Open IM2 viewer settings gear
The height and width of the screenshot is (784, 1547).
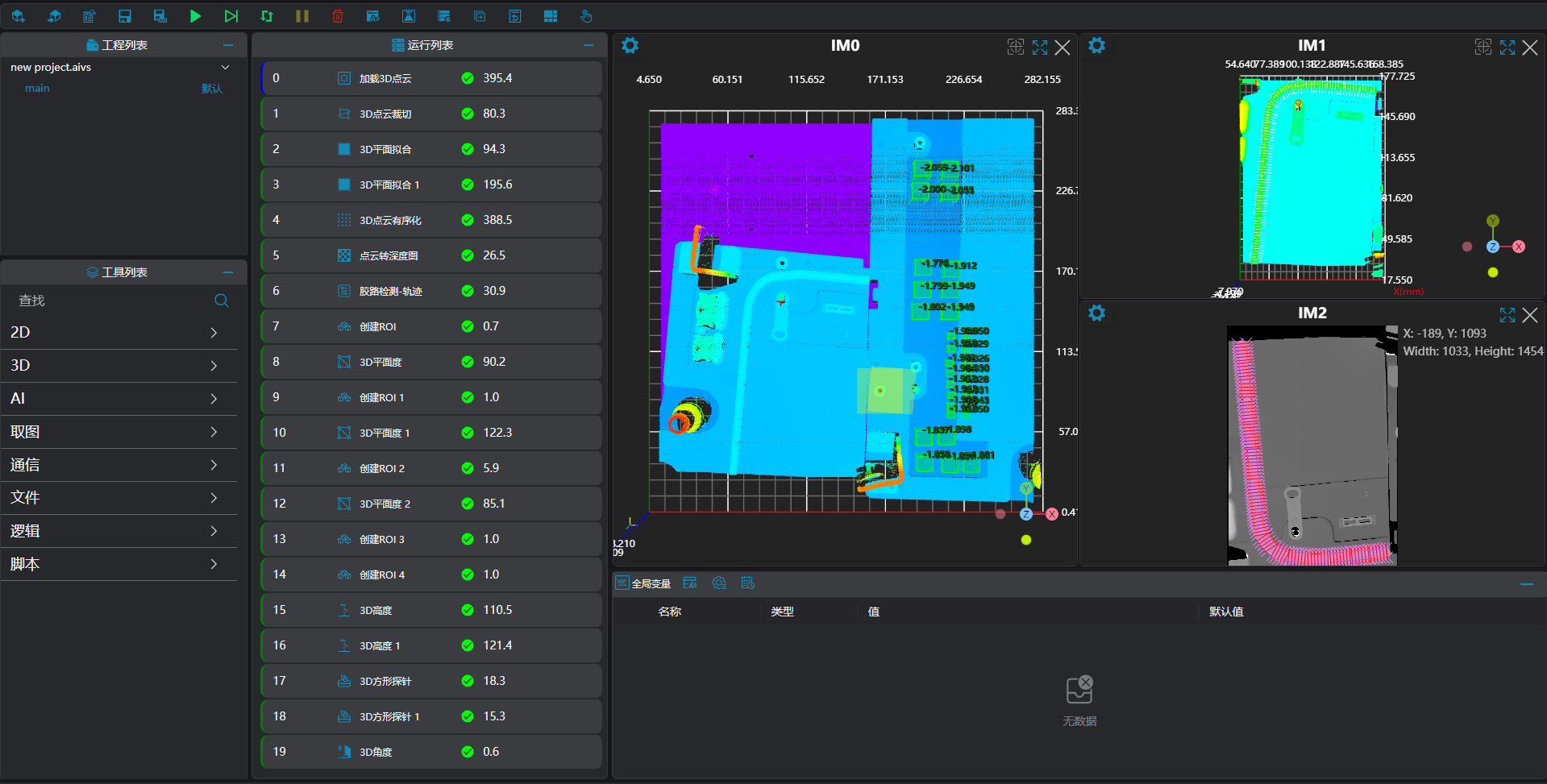tap(1097, 313)
